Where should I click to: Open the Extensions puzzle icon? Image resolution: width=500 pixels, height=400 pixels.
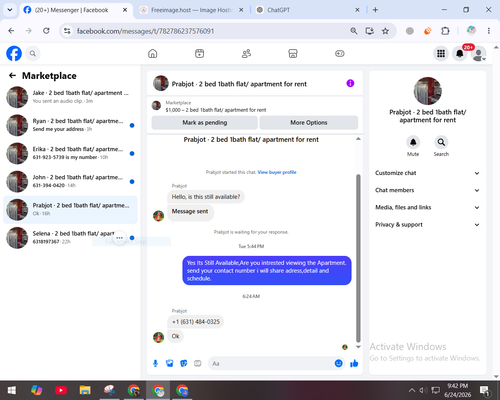click(x=445, y=31)
